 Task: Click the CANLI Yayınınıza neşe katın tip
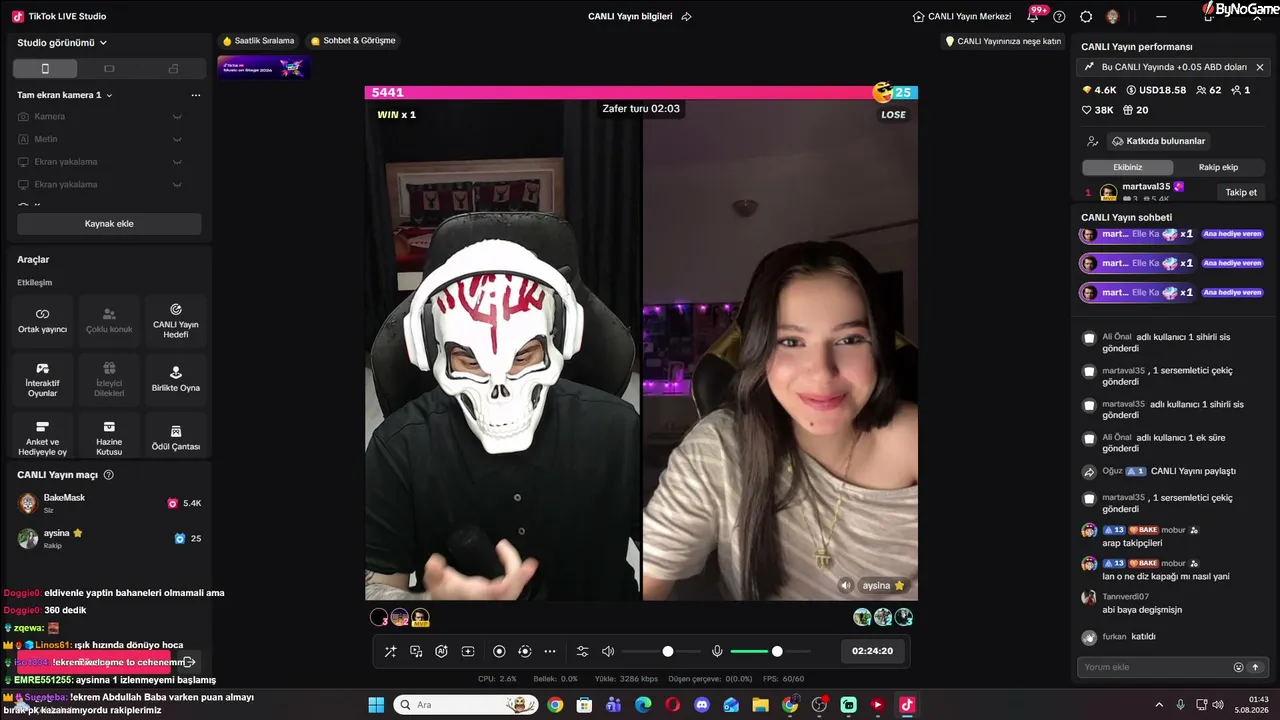[1003, 41]
